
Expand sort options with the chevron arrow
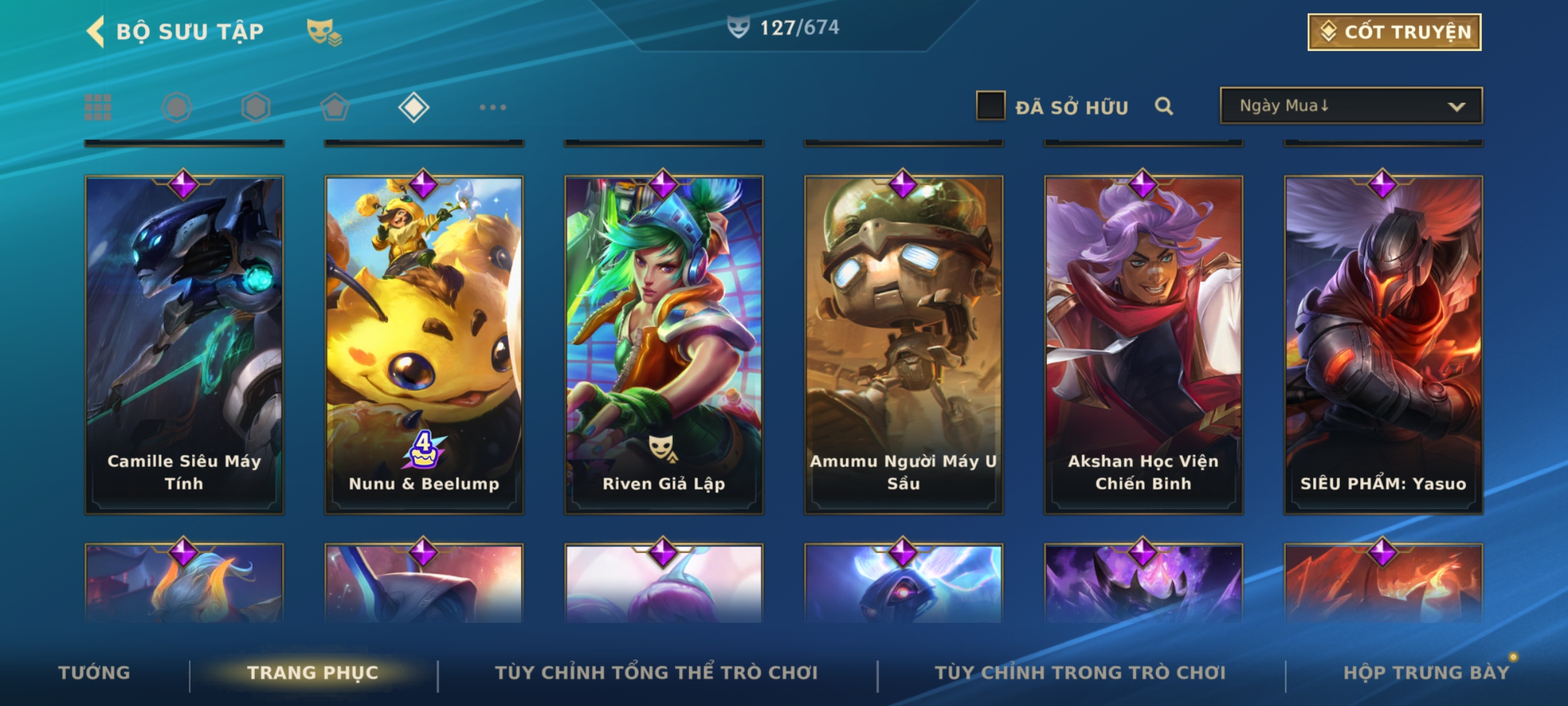click(x=1456, y=107)
